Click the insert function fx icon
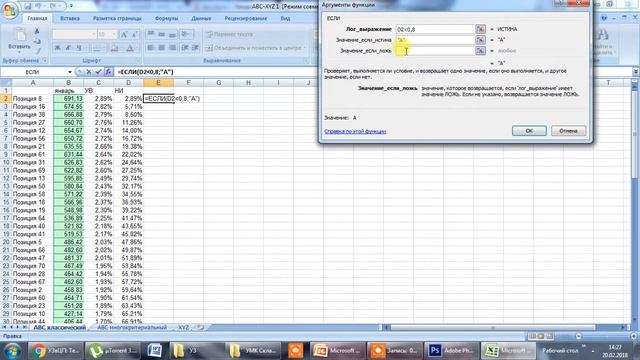This screenshot has width=640, height=360. click(x=108, y=72)
